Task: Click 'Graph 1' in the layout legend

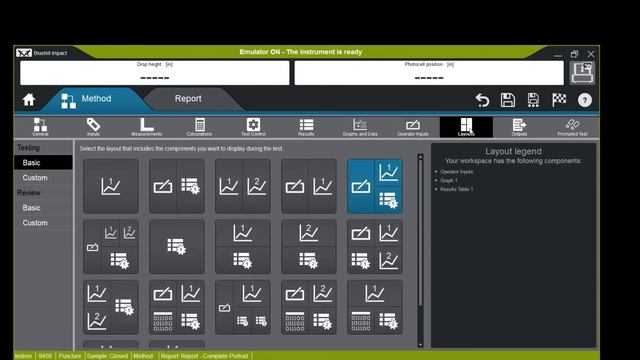Action: pyautogui.click(x=449, y=180)
